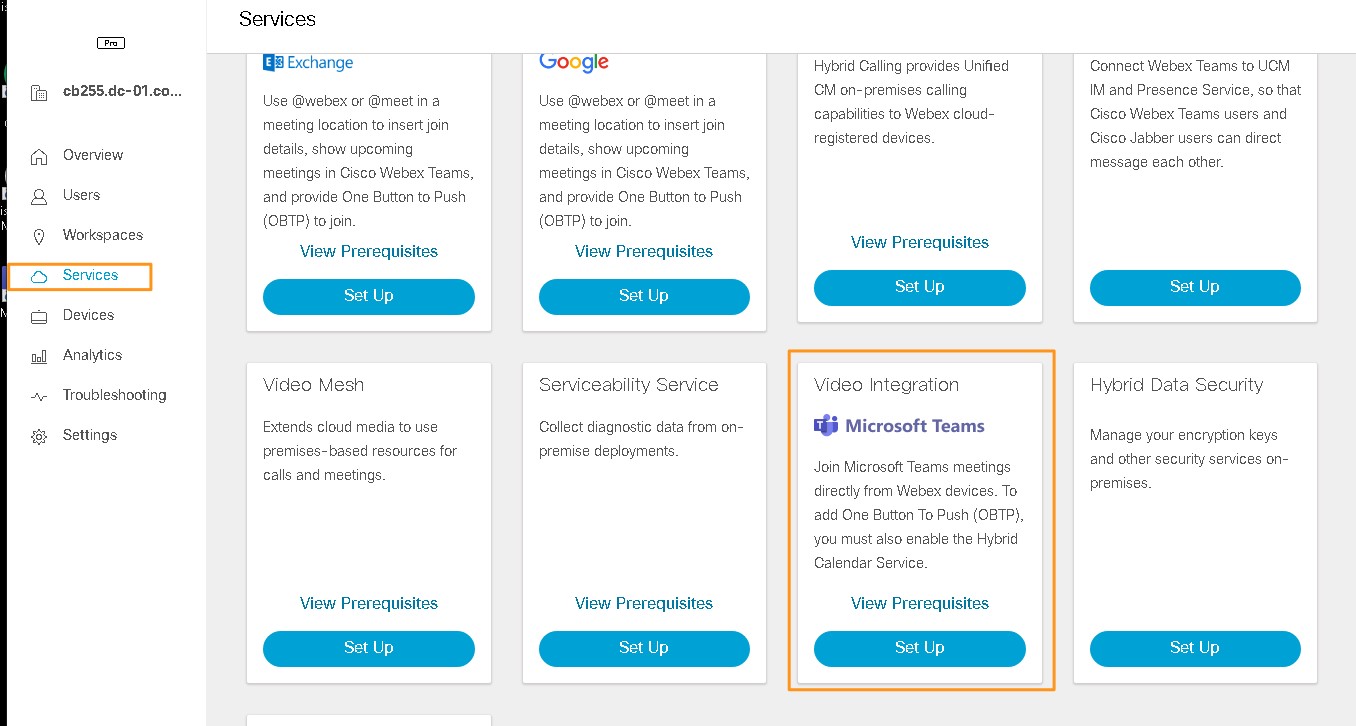The image size is (1356, 726).
Task: Click the organization building icon beside cb255.dc-01
Action: pyautogui.click(x=39, y=93)
